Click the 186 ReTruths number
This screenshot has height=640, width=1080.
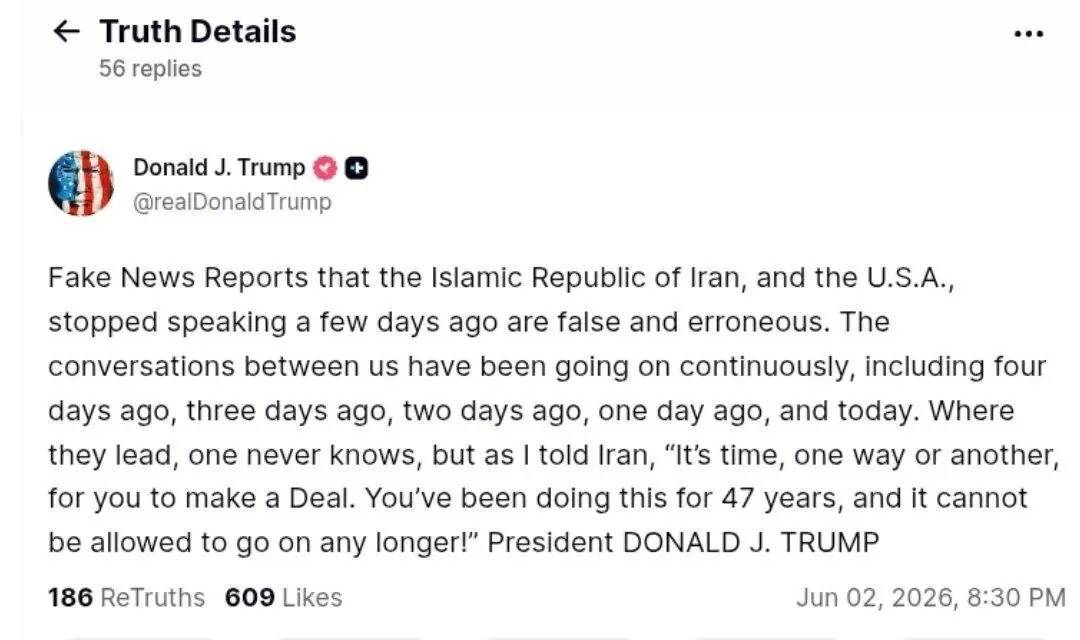(x=70, y=597)
